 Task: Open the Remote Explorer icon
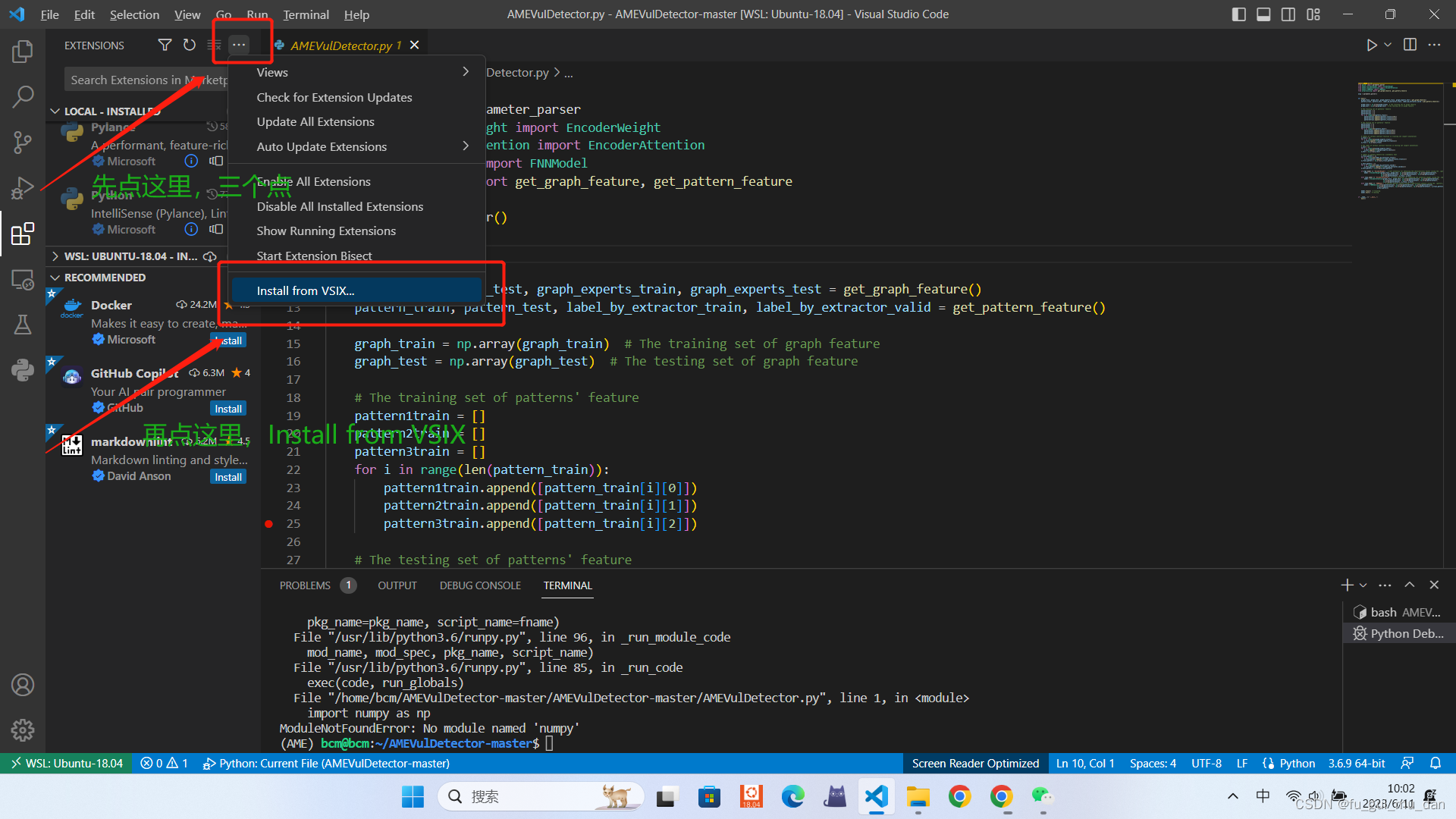23,281
